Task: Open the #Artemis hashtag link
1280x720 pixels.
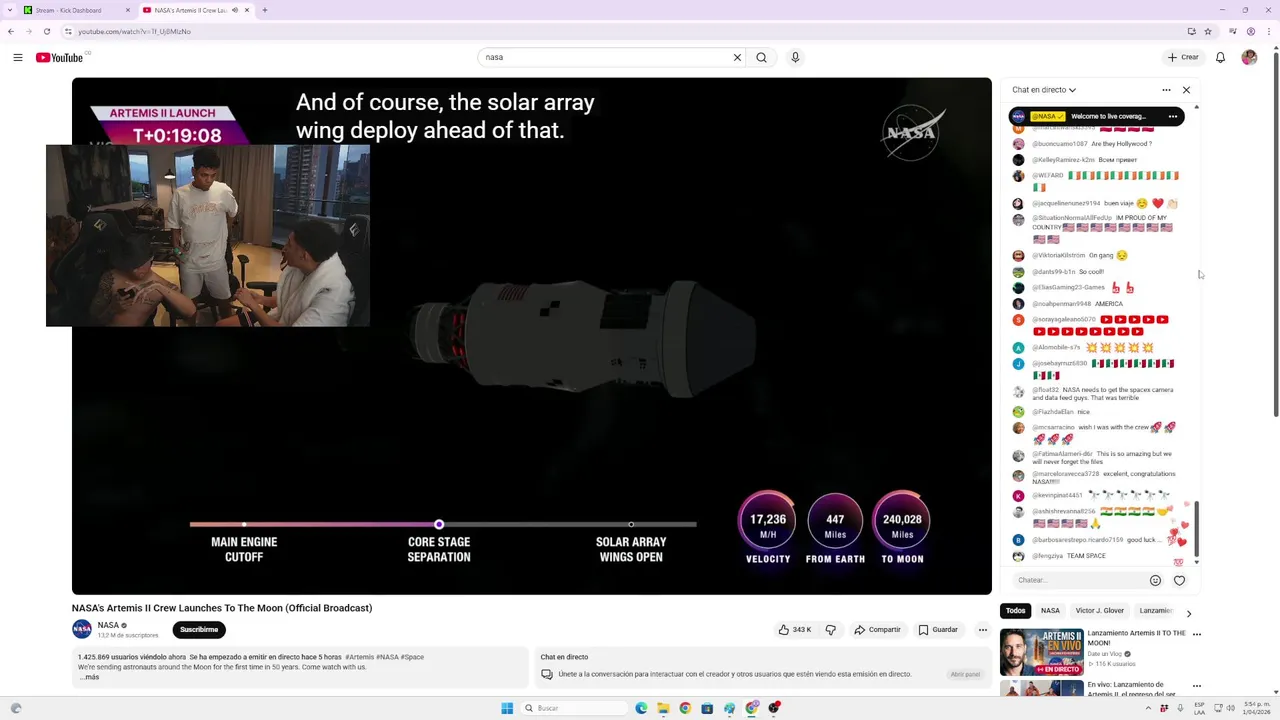Action: tap(359, 657)
